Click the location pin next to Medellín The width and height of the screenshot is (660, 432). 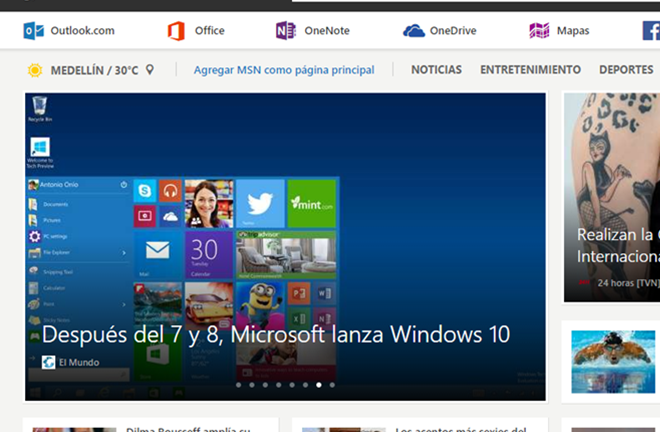(x=149, y=69)
